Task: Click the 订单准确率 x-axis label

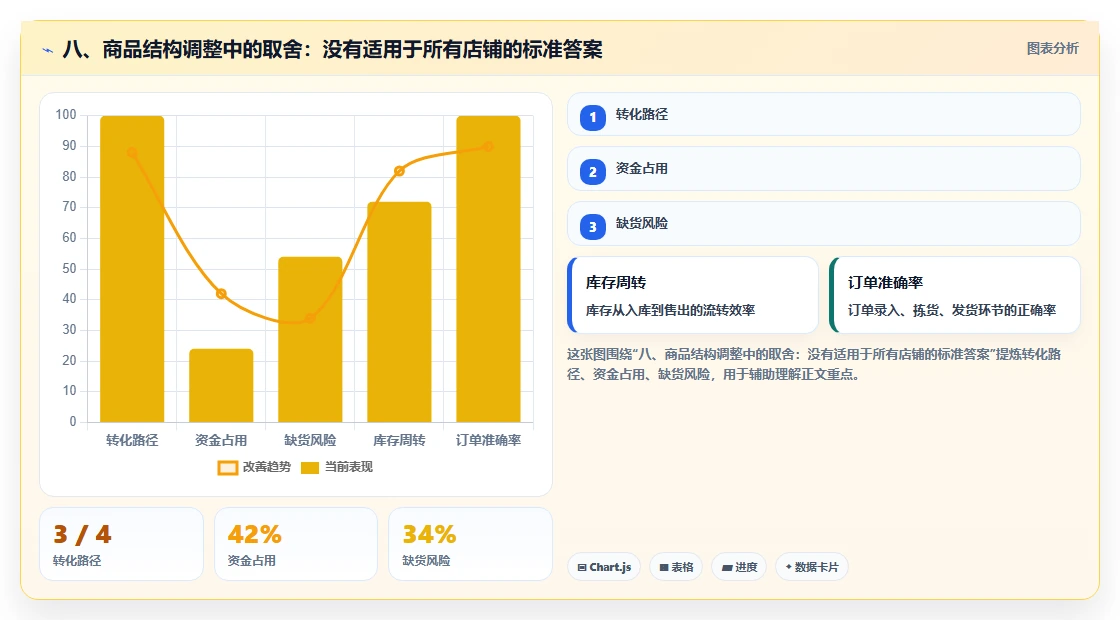Action: click(x=489, y=441)
